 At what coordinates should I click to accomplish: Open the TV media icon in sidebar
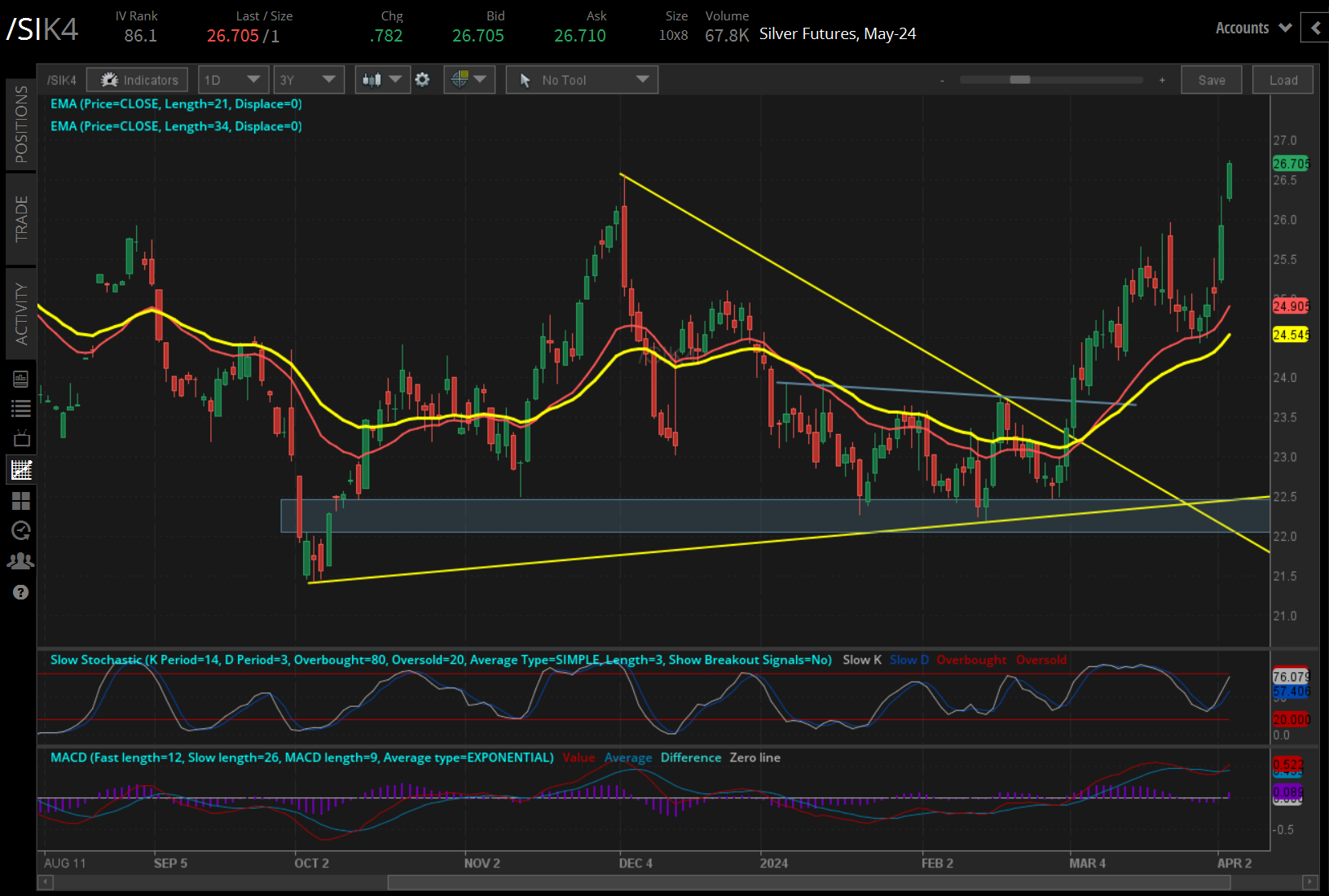point(21,439)
